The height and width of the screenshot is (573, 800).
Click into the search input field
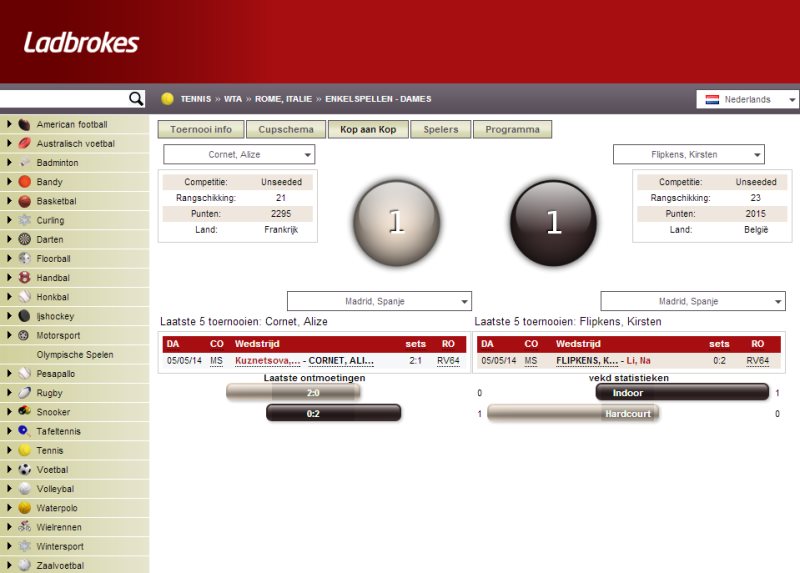click(x=64, y=98)
